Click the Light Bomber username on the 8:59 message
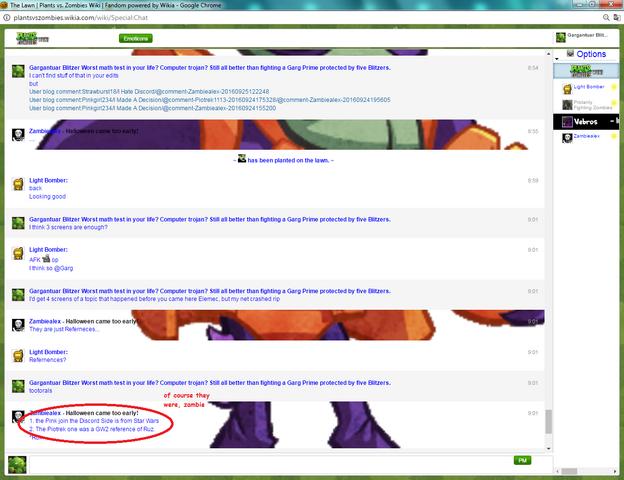Screen dimensions: 624x480 pos(48,180)
